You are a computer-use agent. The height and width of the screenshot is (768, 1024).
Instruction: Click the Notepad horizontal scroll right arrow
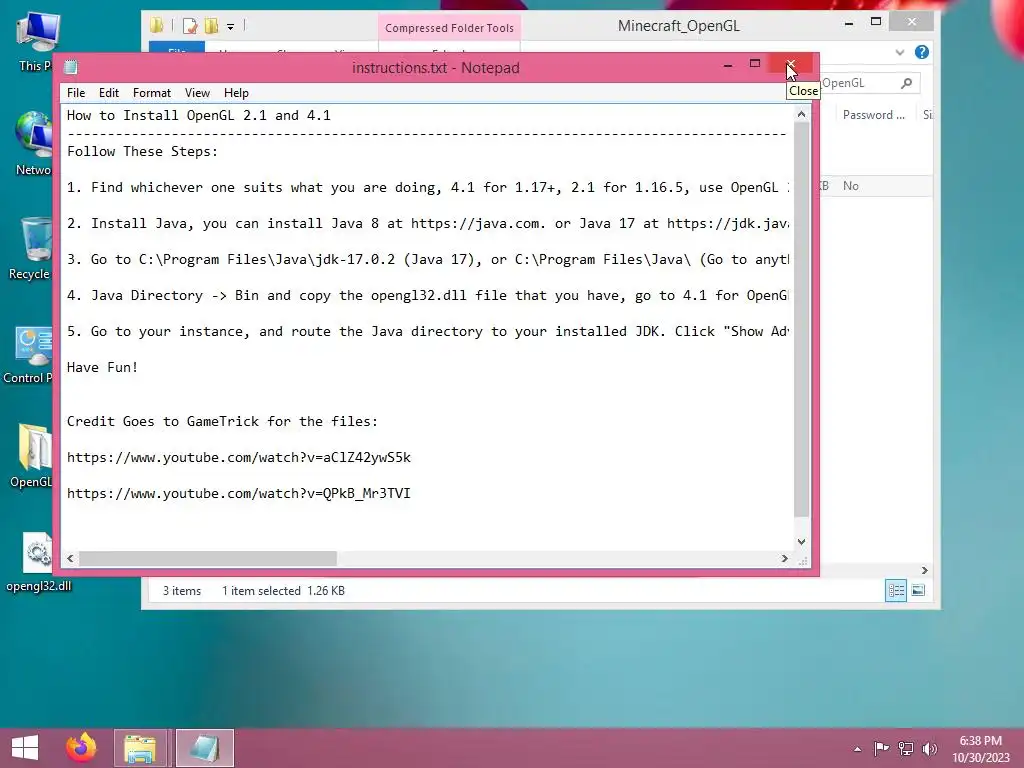point(784,558)
